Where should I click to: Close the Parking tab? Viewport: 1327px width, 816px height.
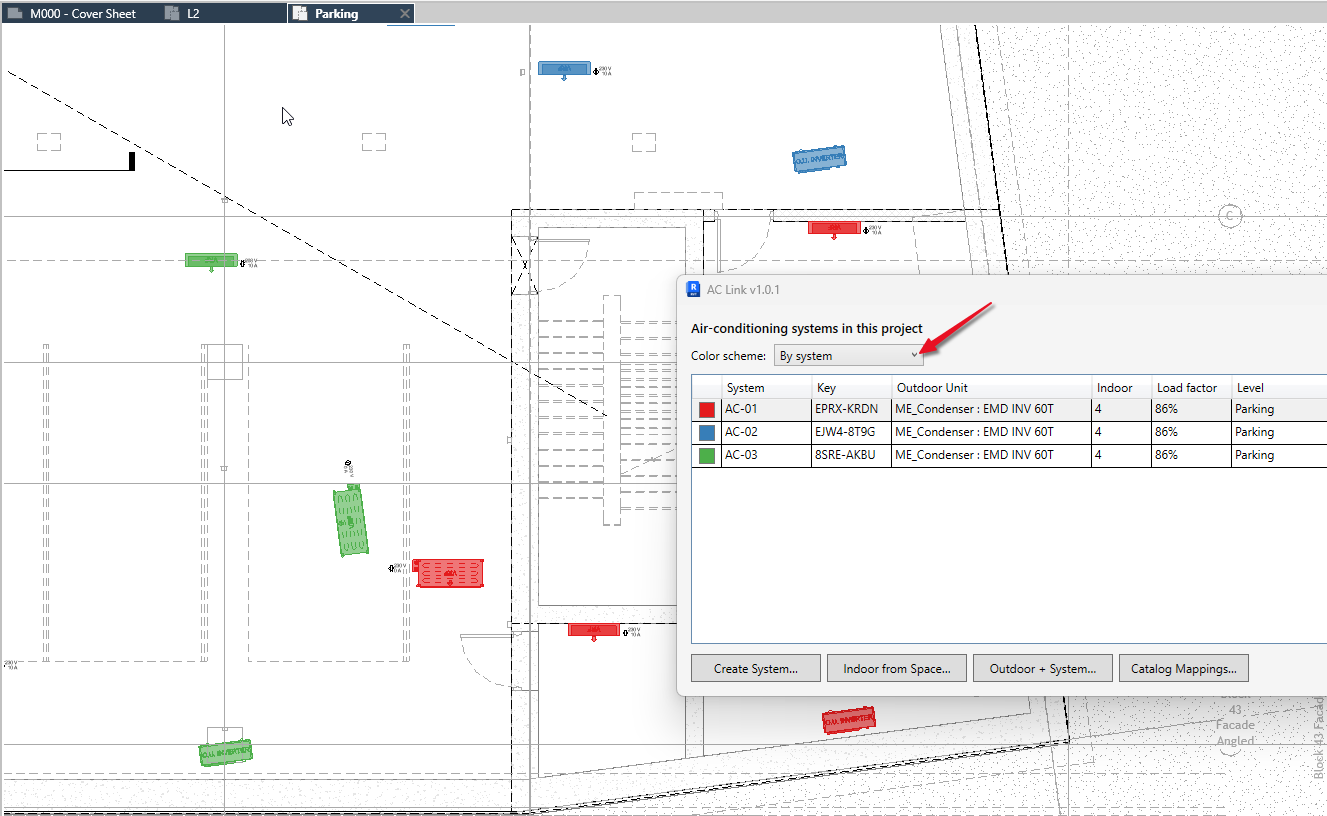coord(404,14)
